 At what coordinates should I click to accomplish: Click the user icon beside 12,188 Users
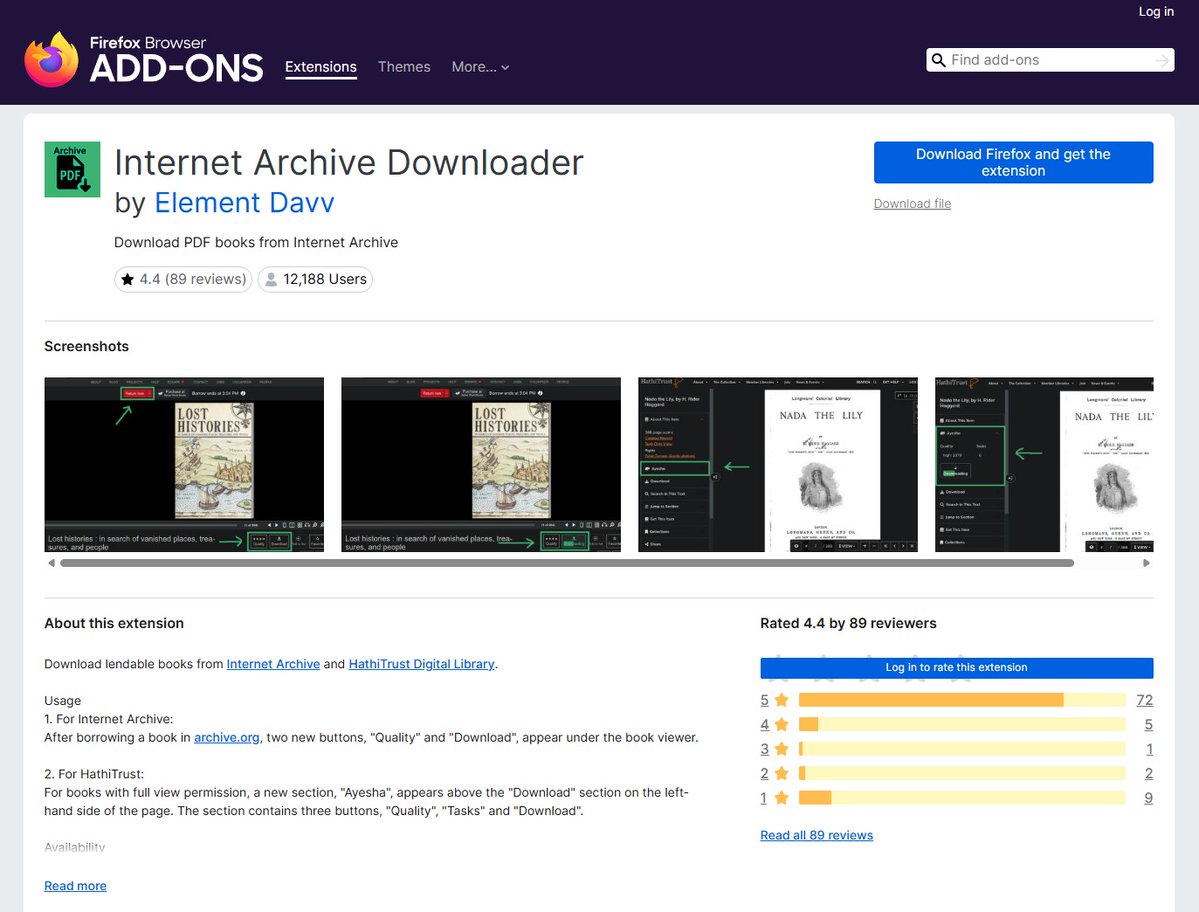point(271,280)
